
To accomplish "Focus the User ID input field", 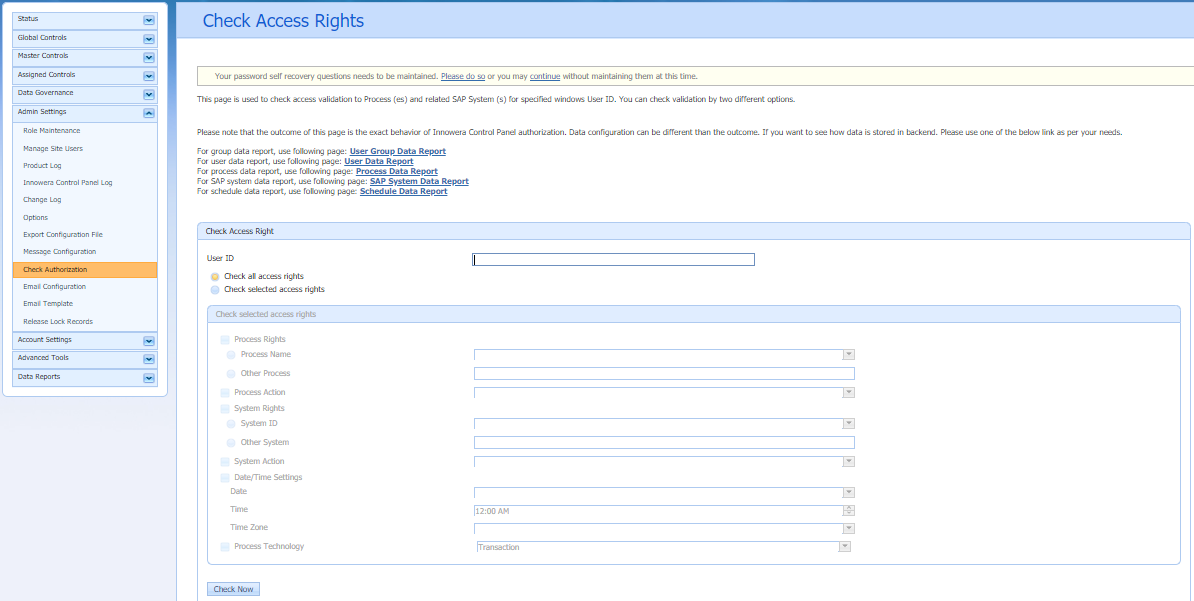I will [613, 260].
